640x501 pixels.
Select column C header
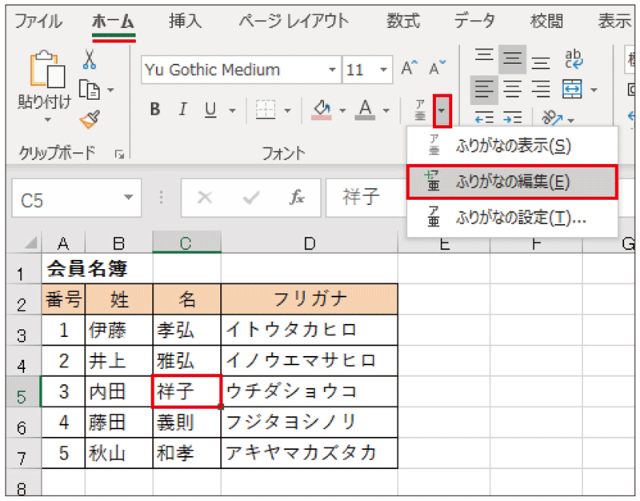187,243
